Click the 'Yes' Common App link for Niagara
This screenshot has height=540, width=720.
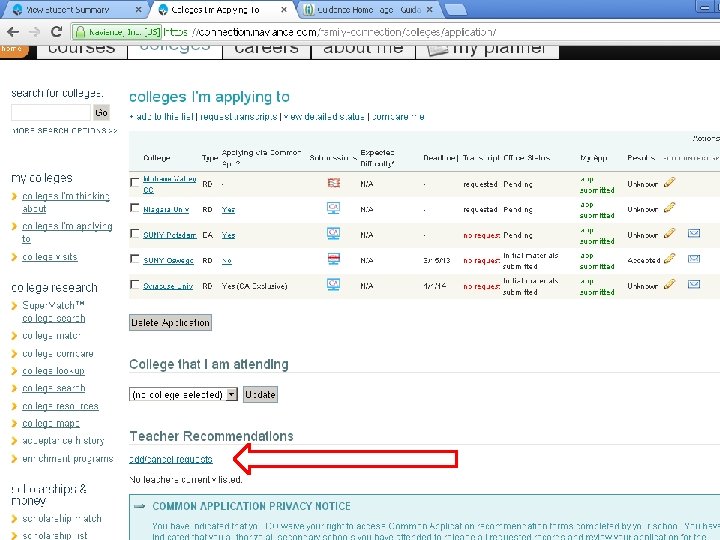(228, 209)
